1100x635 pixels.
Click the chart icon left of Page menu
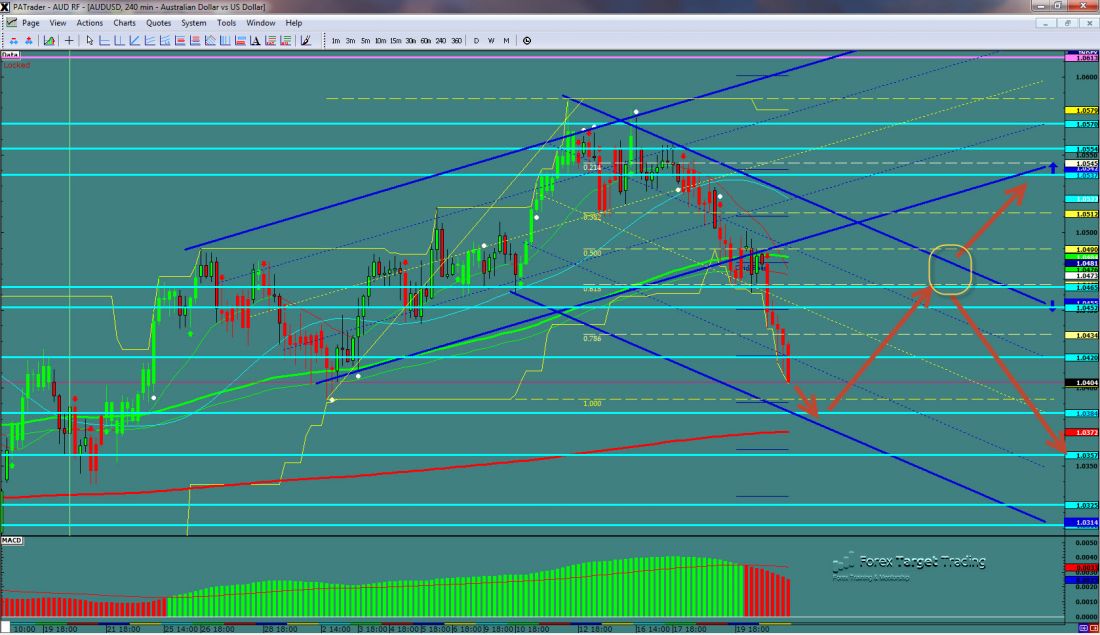click(9, 22)
